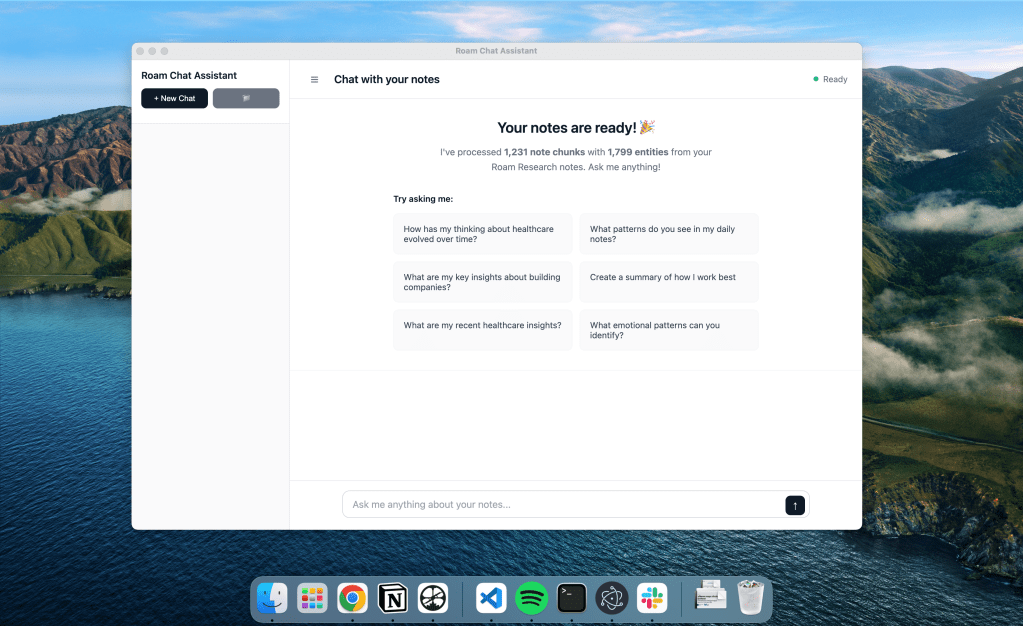Open Notion from the dock
Image resolution: width=1023 pixels, height=626 pixels.
pyautogui.click(x=393, y=598)
